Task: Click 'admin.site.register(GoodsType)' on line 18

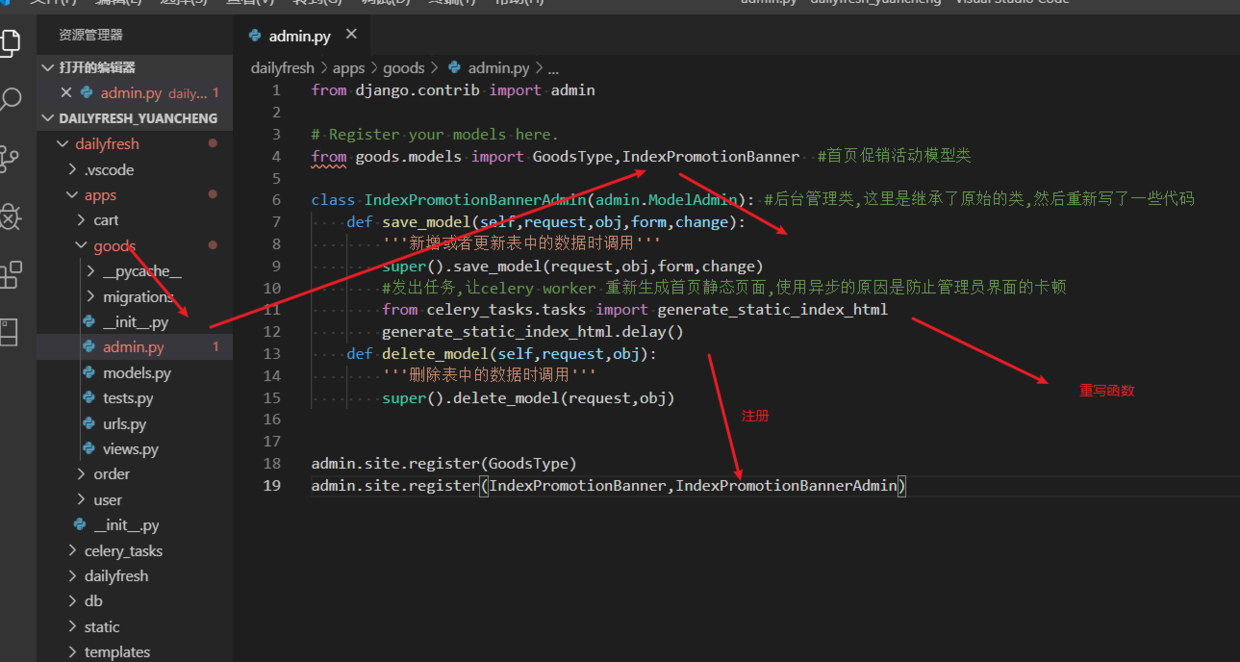Action: tap(444, 464)
